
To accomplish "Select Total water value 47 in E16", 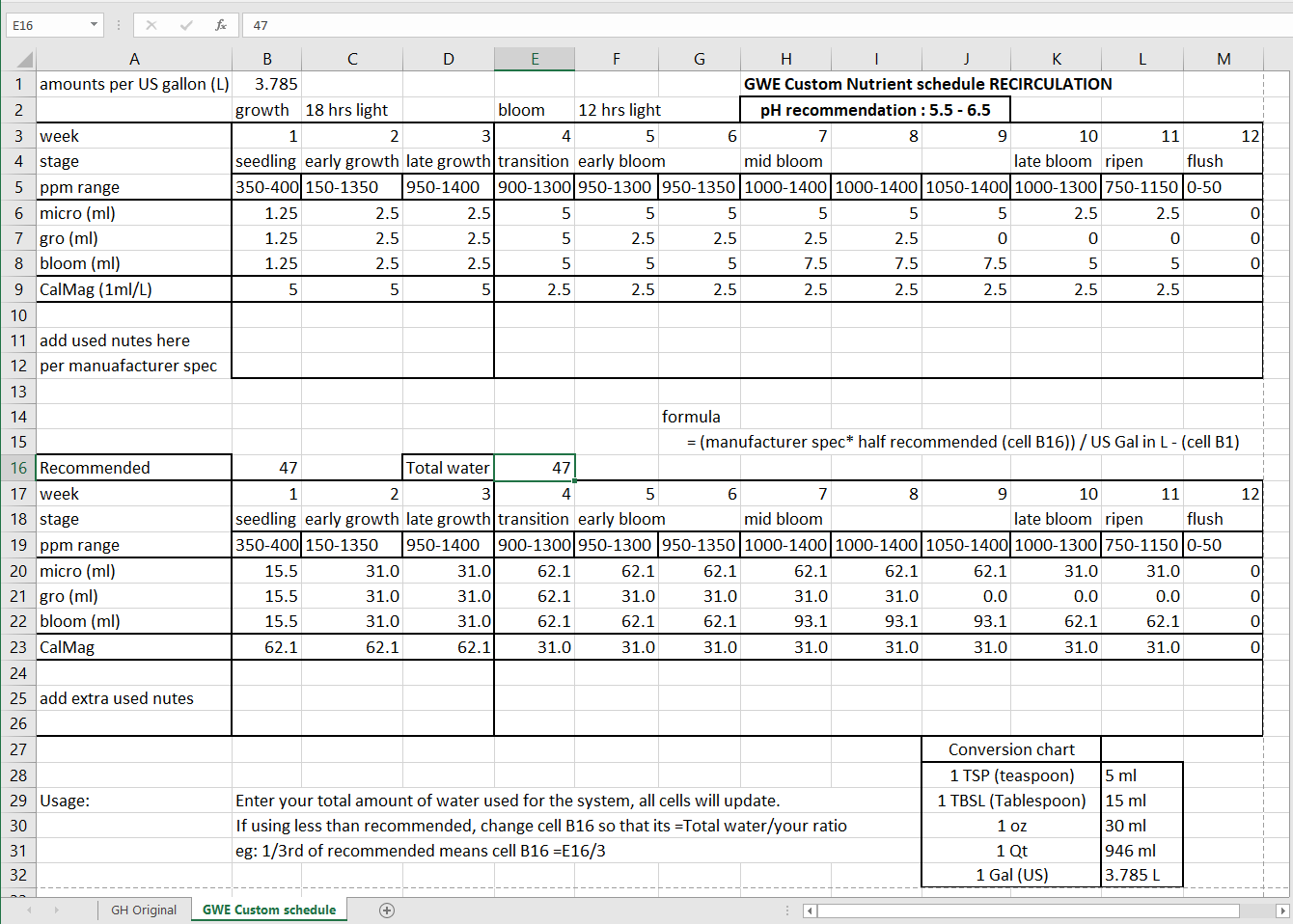I will [535, 468].
